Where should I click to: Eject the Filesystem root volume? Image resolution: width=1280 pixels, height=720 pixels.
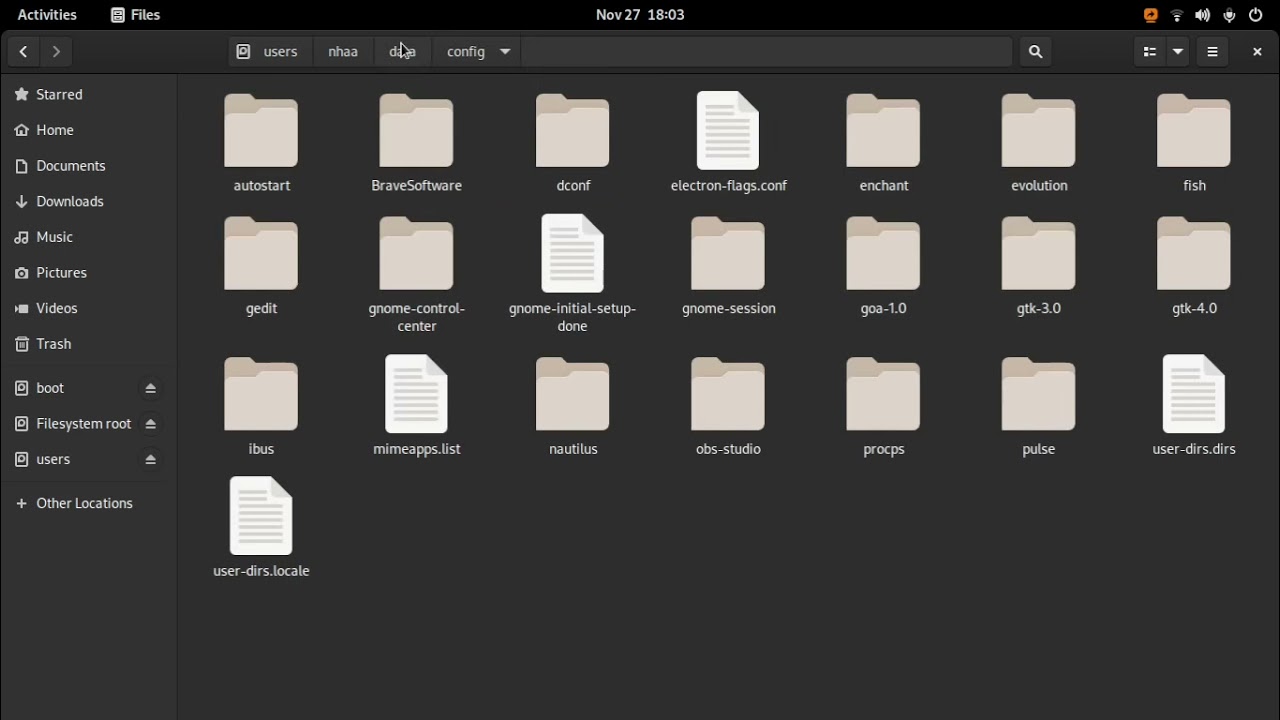(x=151, y=424)
